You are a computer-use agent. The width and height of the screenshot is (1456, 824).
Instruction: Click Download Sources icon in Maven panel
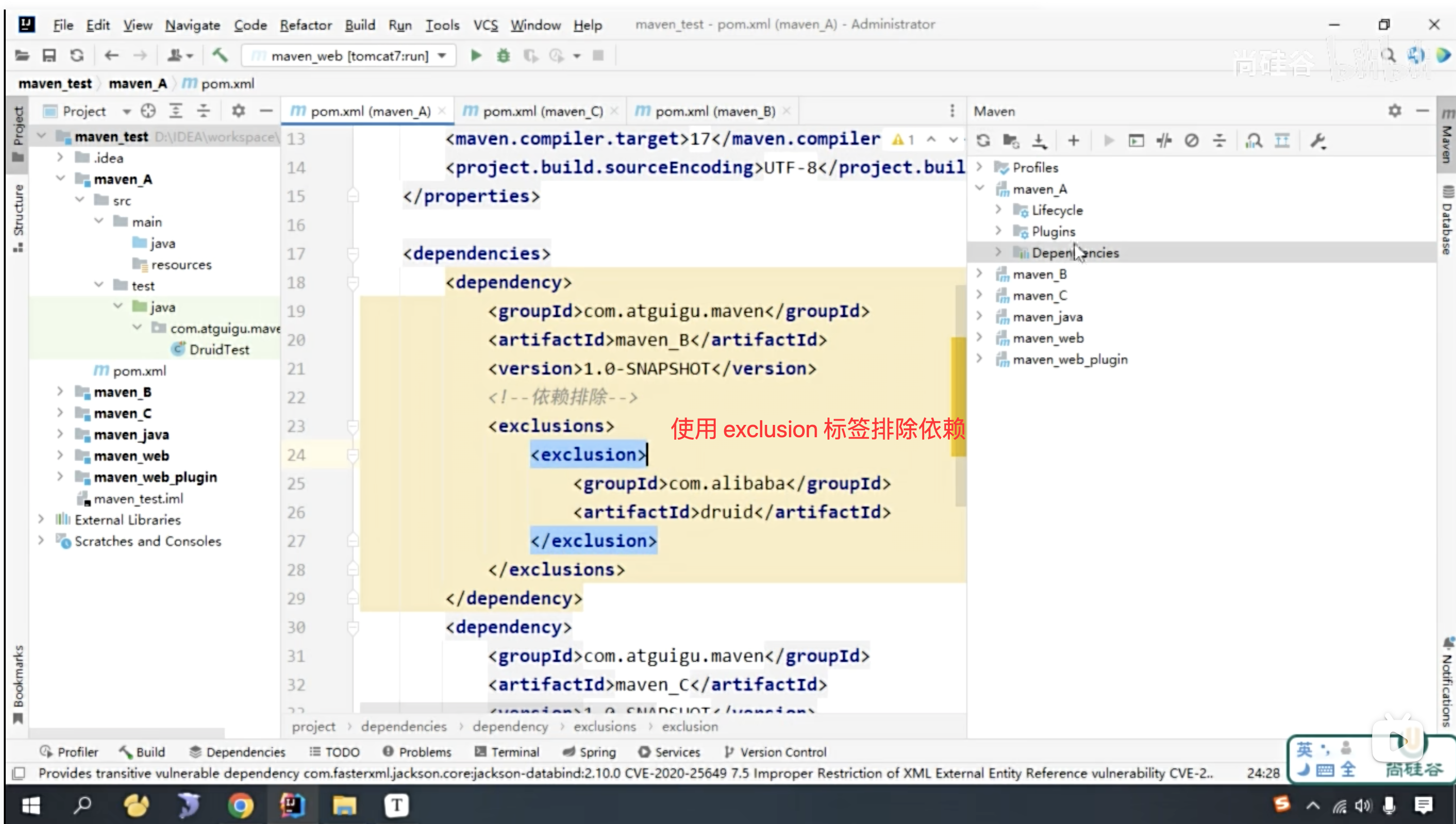point(1039,141)
